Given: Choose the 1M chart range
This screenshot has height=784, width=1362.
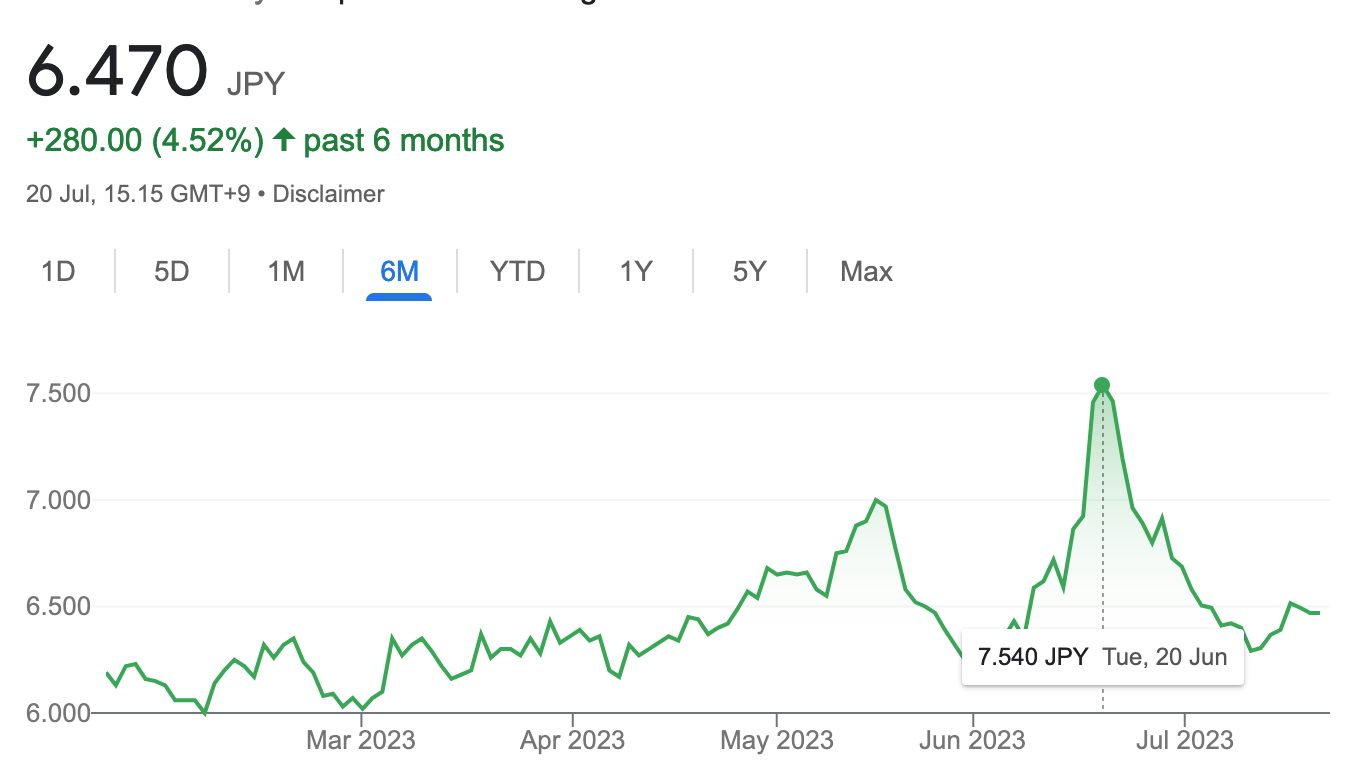Looking at the screenshot, I should pyautogui.click(x=286, y=271).
